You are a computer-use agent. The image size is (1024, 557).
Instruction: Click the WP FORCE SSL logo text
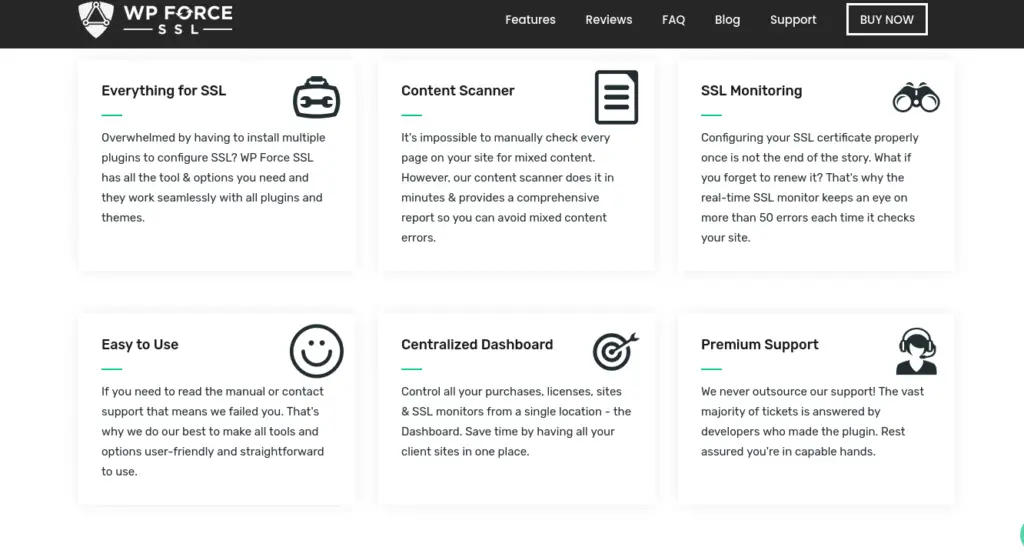click(x=178, y=18)
